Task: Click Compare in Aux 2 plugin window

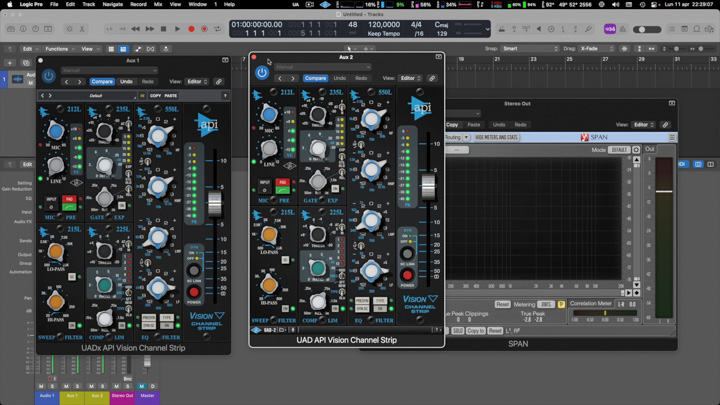Action: click(x=315, y=78)
